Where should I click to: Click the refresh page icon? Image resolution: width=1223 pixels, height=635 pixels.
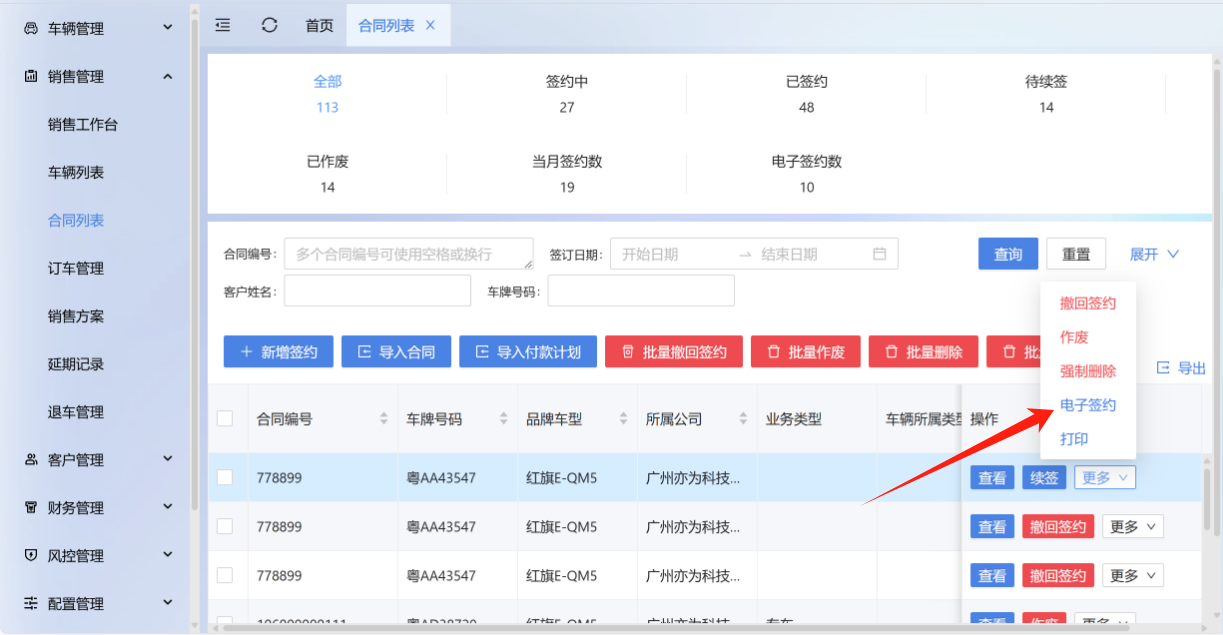coord(269,25)
